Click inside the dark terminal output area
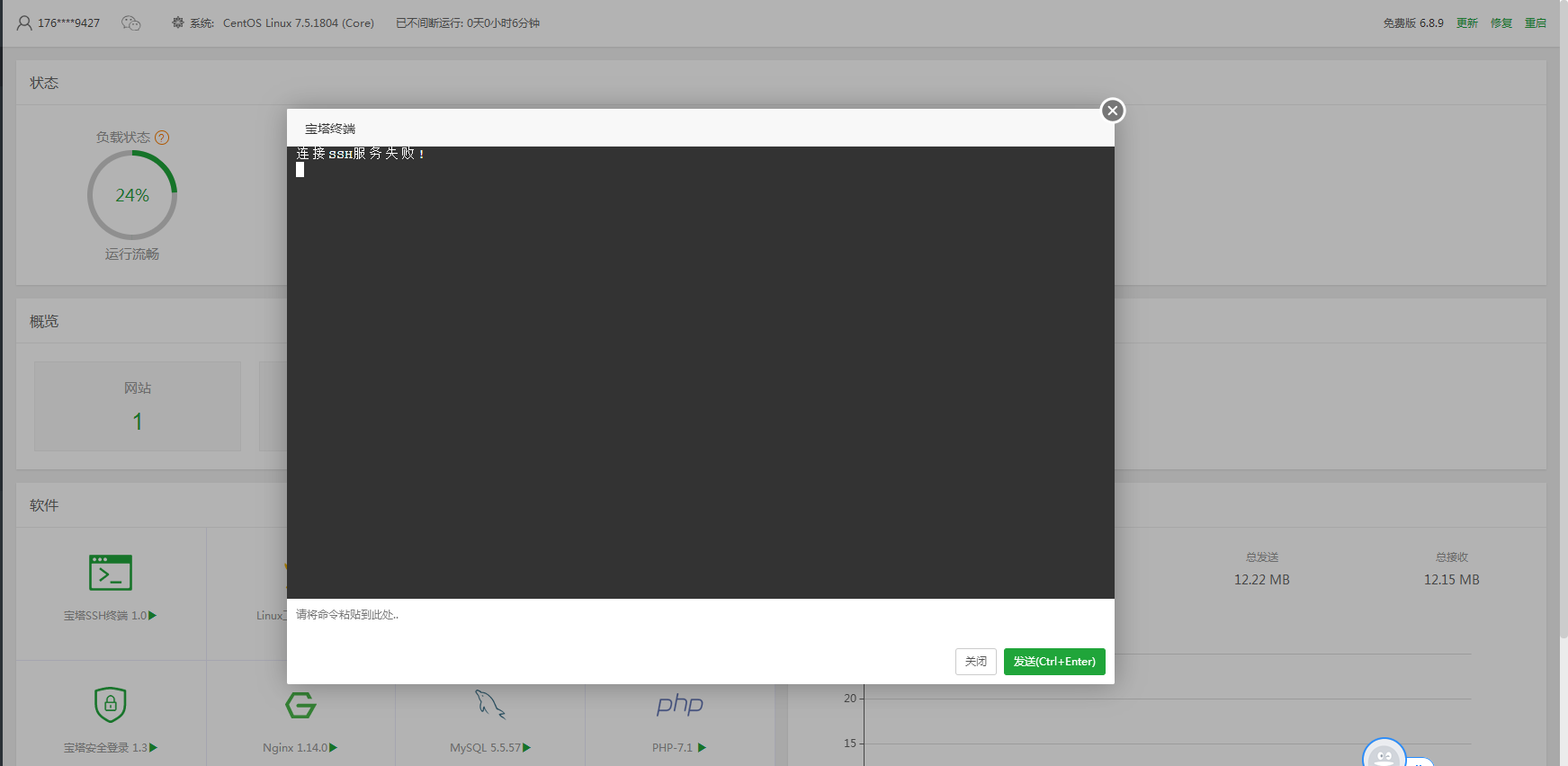Screen dimensions: 1568x766 coord(701,372)
